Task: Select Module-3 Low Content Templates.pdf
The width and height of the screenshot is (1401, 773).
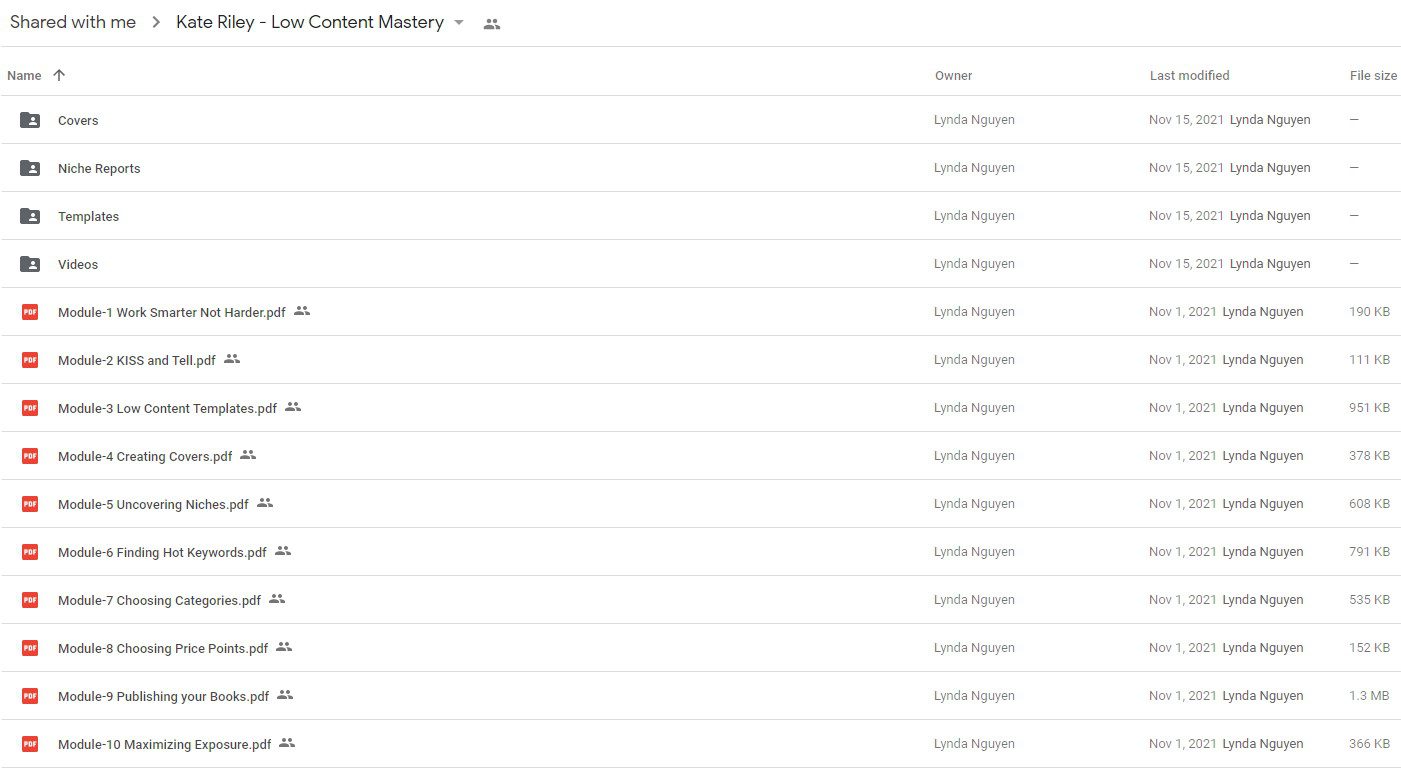Action: coord(167,409)
